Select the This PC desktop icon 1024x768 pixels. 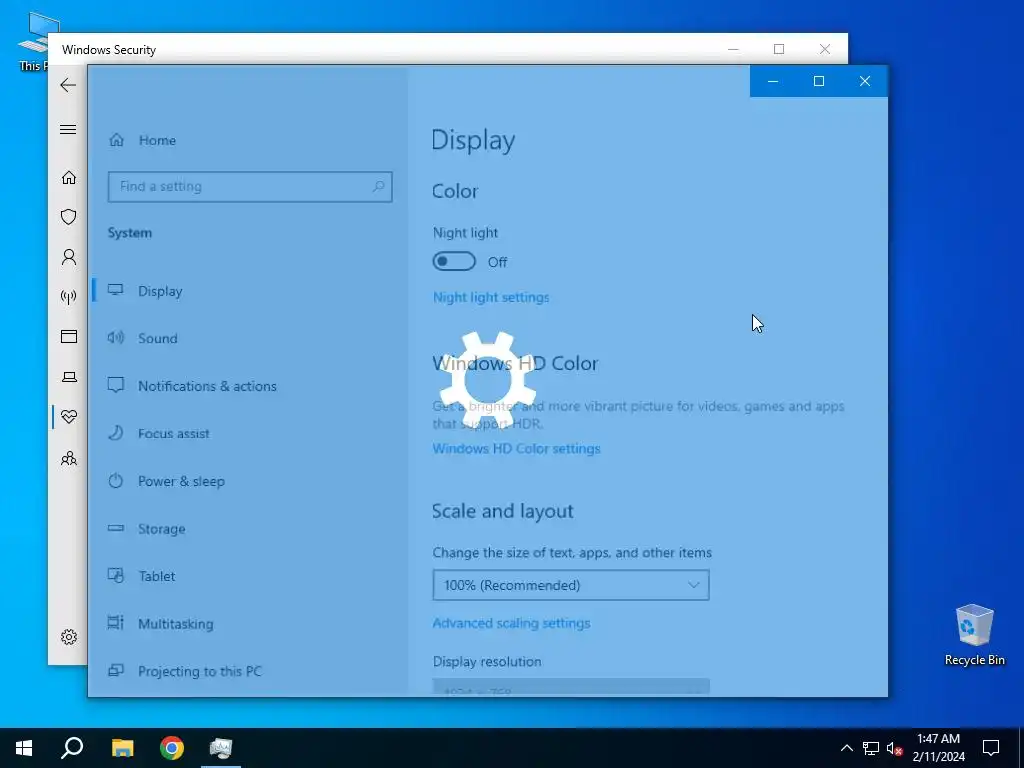click(32, 40)
